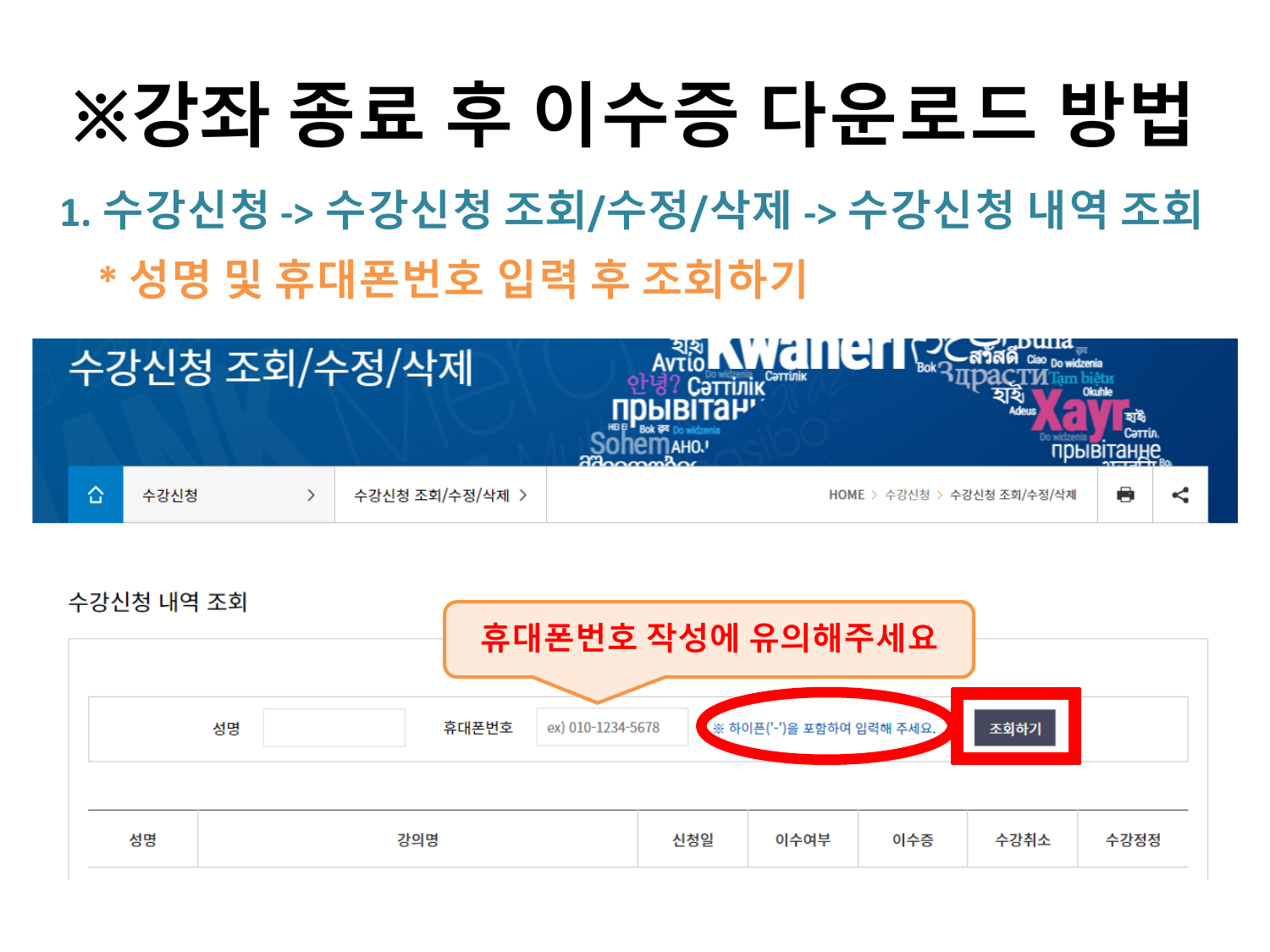Click the 휴대폰번호 field with 010-1234-5678 placeholder
The height and width of the screenshot is (952, 1270).
[x=611, y=728]
